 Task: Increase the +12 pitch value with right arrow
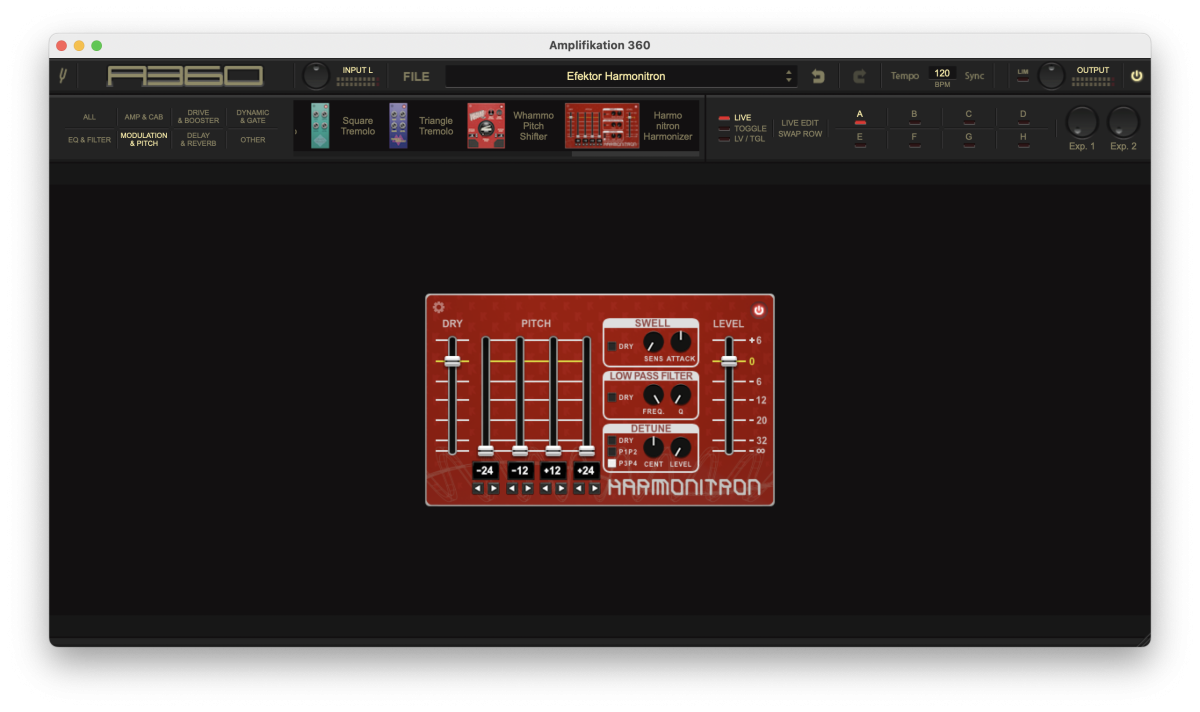click(x=561, y=489)
